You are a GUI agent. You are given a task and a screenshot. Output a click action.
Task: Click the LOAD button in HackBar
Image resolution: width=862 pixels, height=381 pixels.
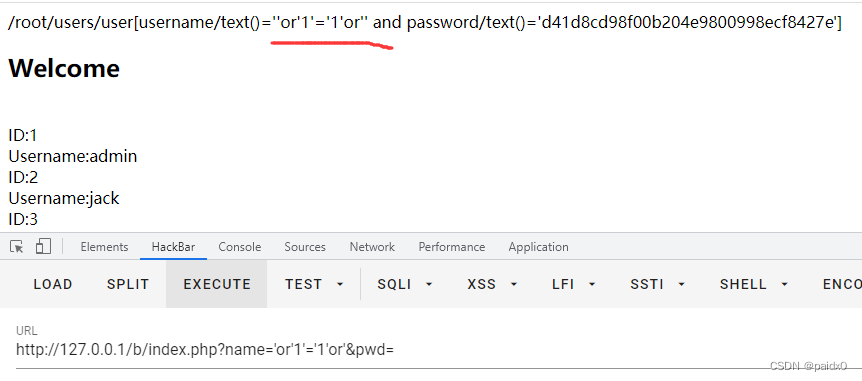(53, 284)
